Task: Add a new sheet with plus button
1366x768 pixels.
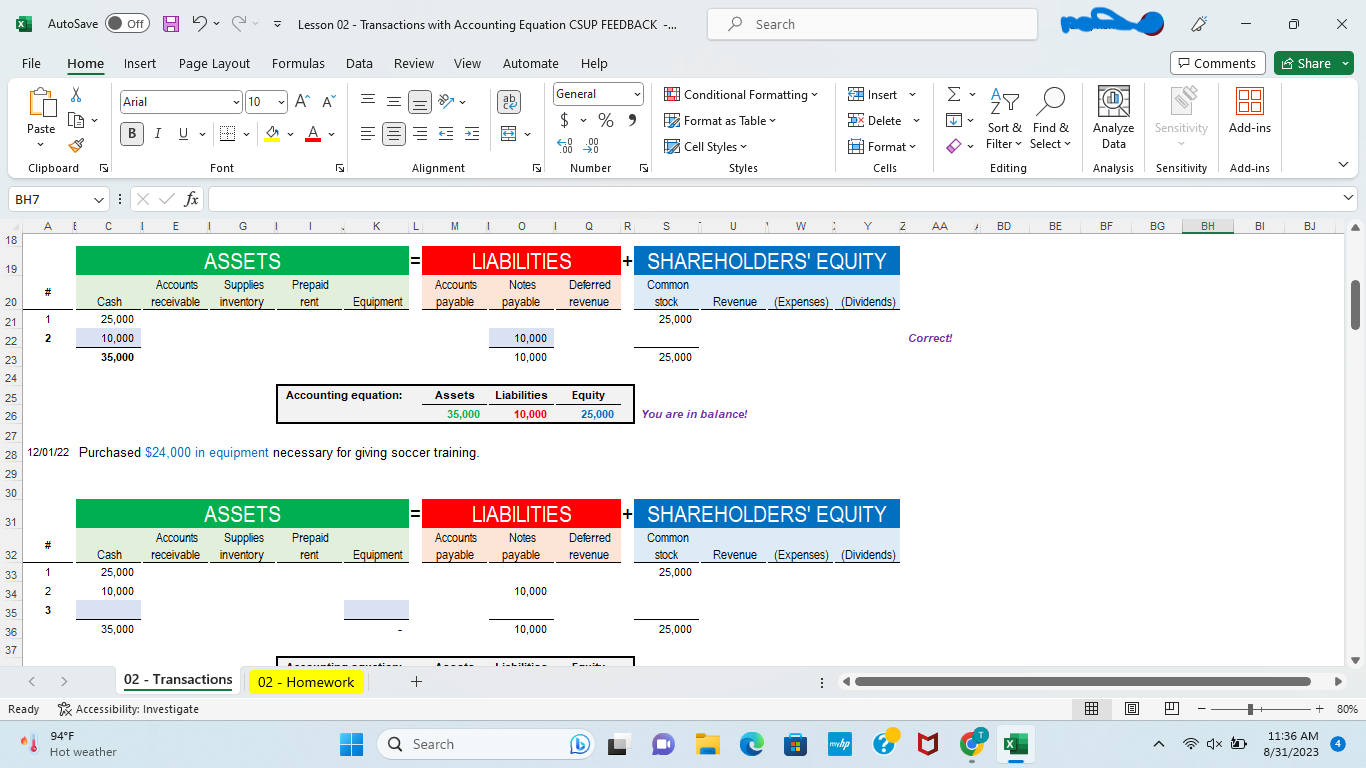Action: coord(417,682)
